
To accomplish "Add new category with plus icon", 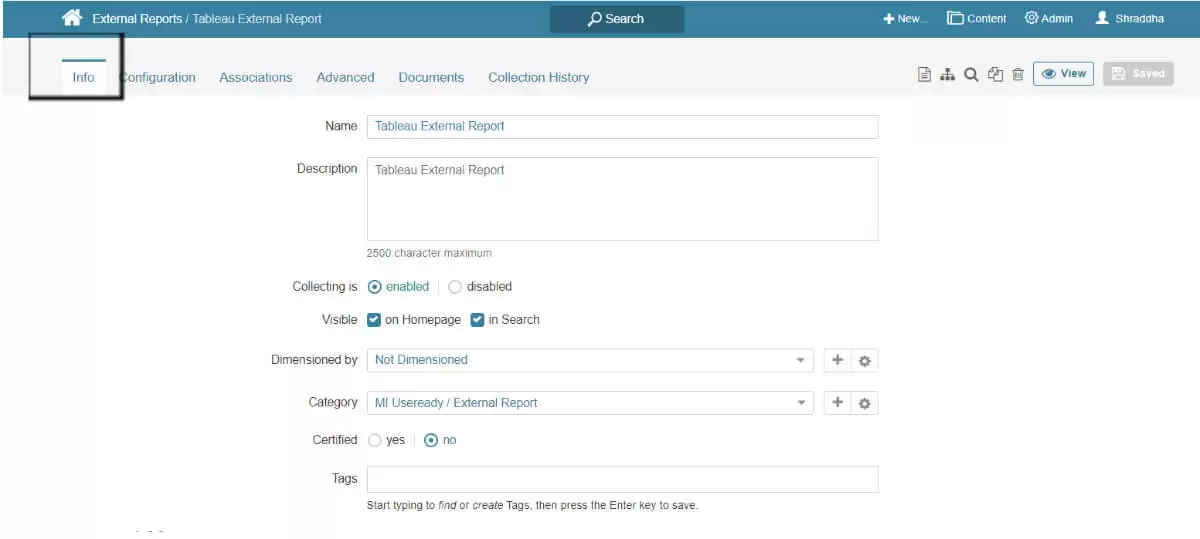I will [838, 403].
